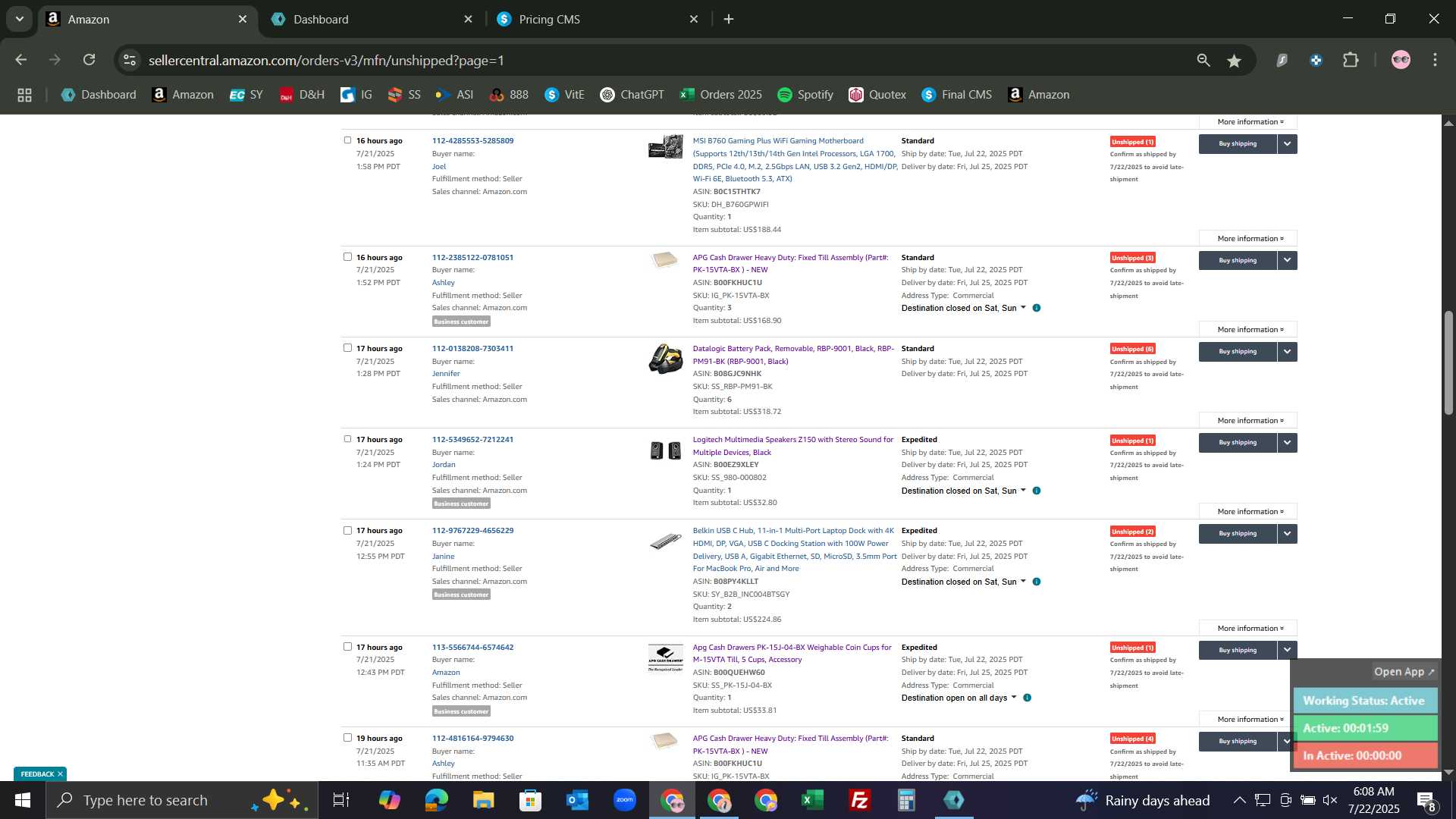This screenshot has width=1456, height=819.
Task: Open FileZilla from the taskbar
Action: 860,800
